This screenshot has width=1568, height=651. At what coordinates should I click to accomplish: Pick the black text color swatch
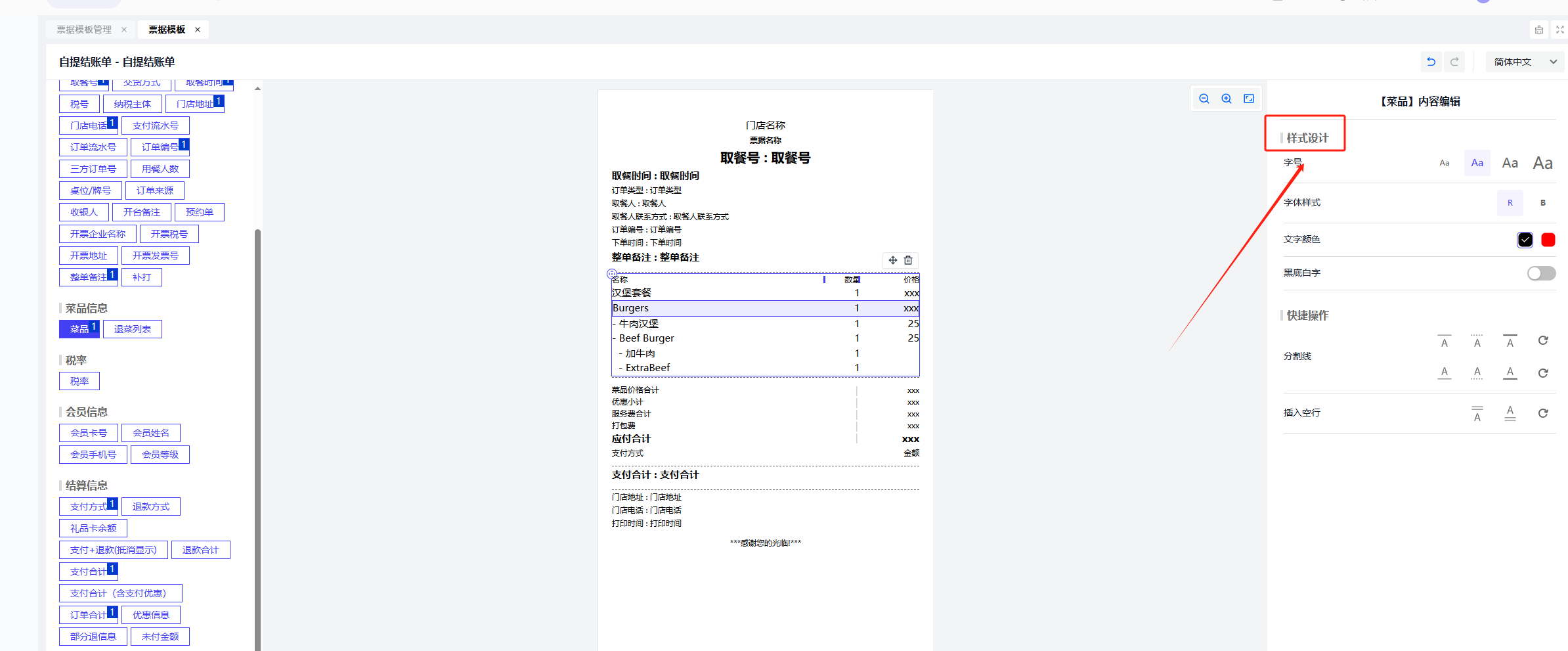[1525, 240]
